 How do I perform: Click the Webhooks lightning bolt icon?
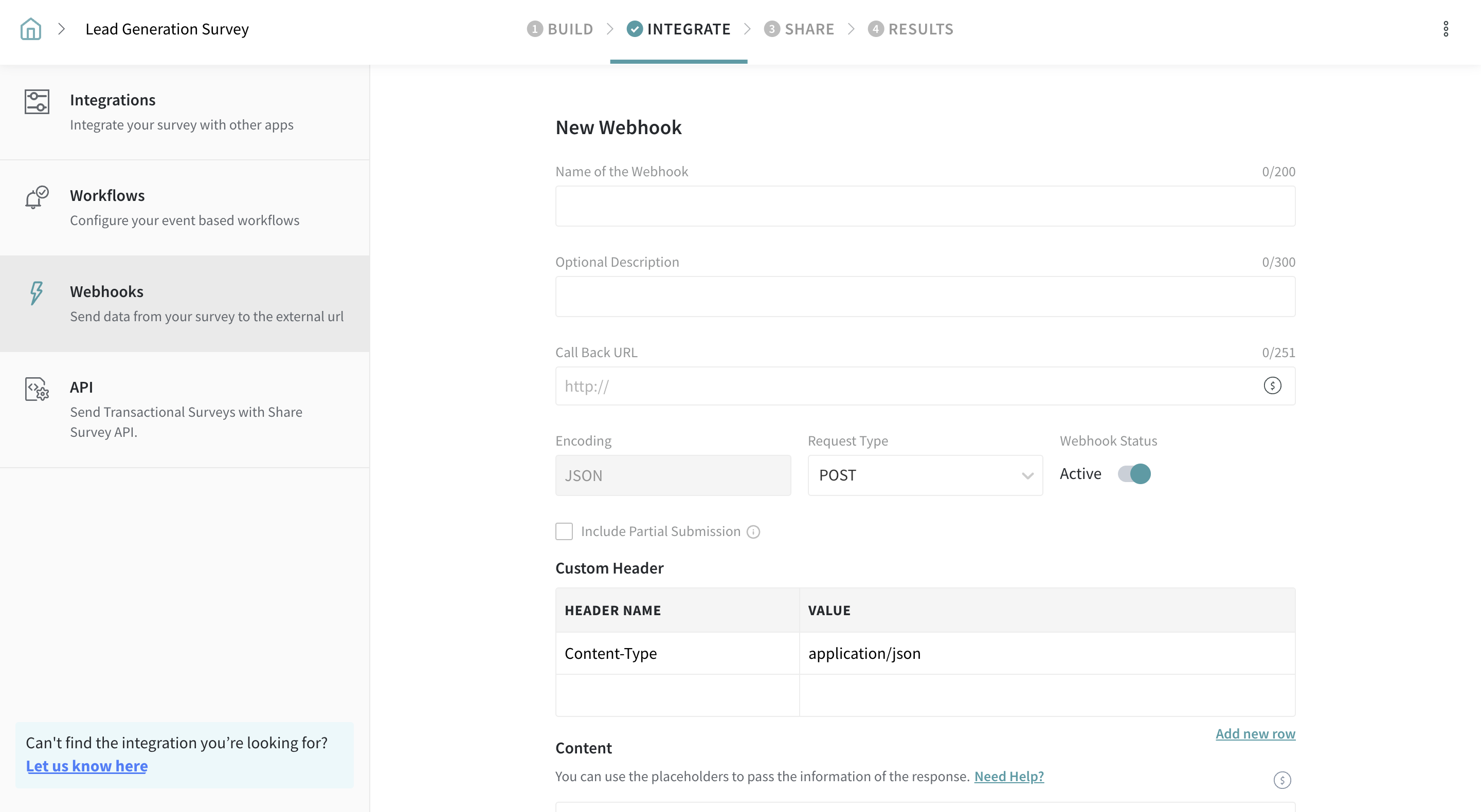point(36,292)
